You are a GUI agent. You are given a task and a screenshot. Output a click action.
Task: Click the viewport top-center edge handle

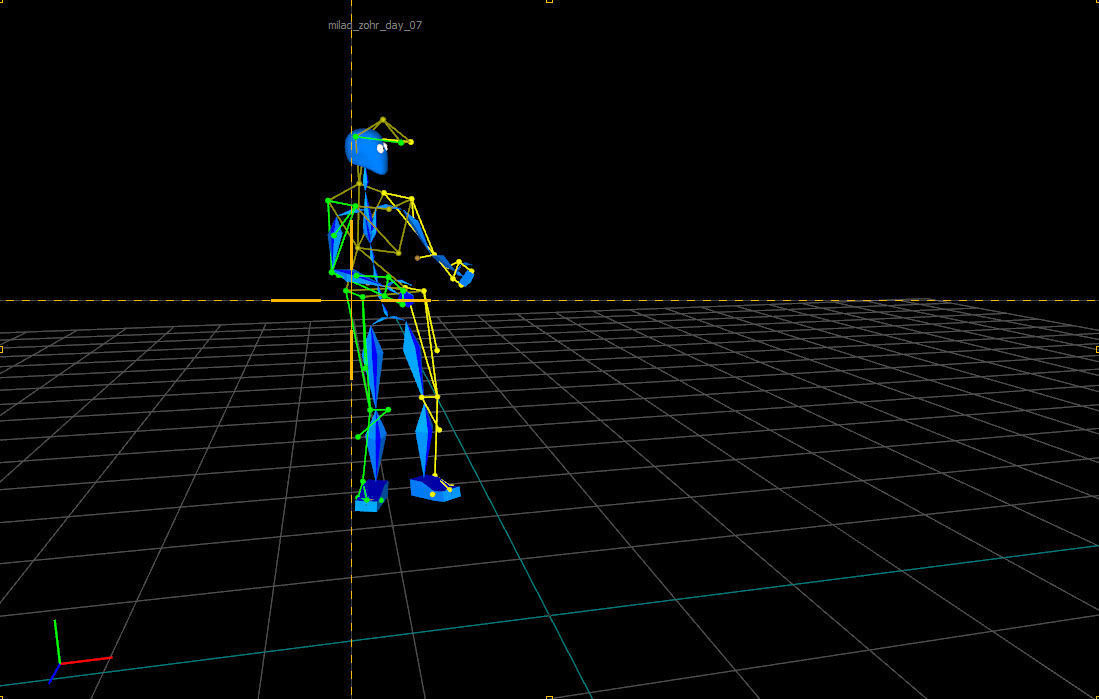point(550,1)
